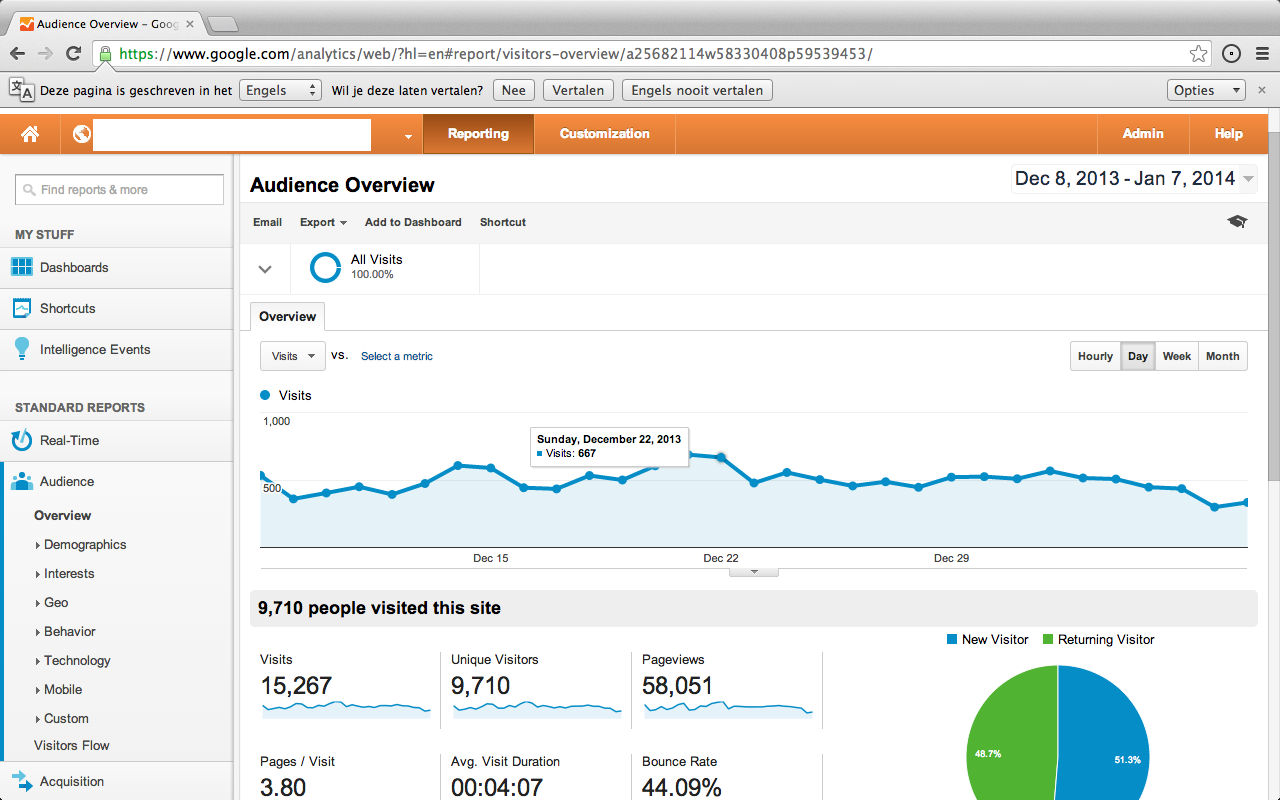Click the browser back arrow
The height and width of the screenshot is (800, 1280).
click(x=18, y=54)
